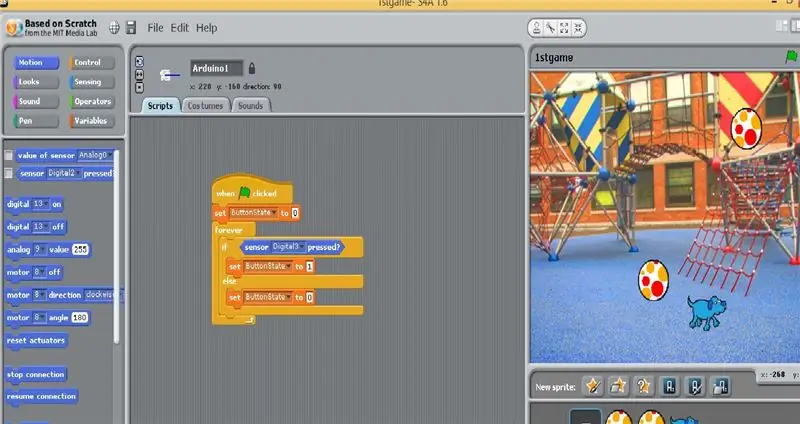Open the Help menu
The height and width of the screenshot is (424, 800).
pos(207,28)
